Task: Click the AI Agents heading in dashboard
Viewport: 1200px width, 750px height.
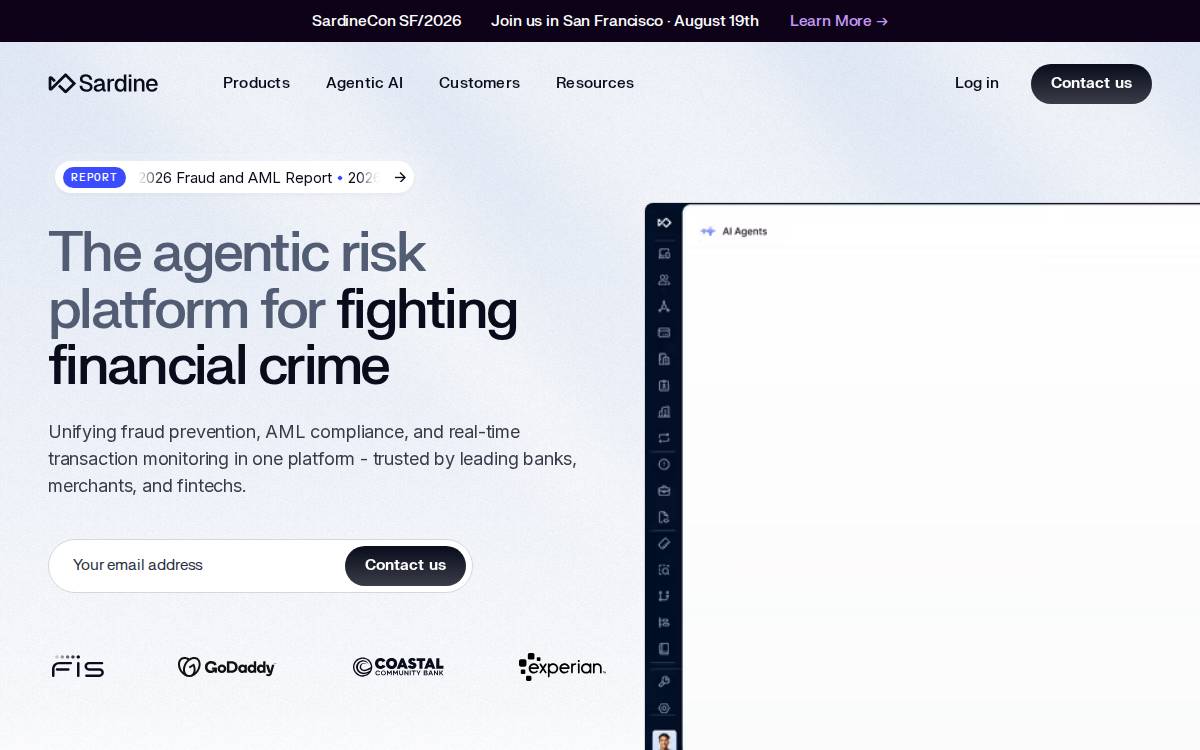Action: tap(745, 231)
